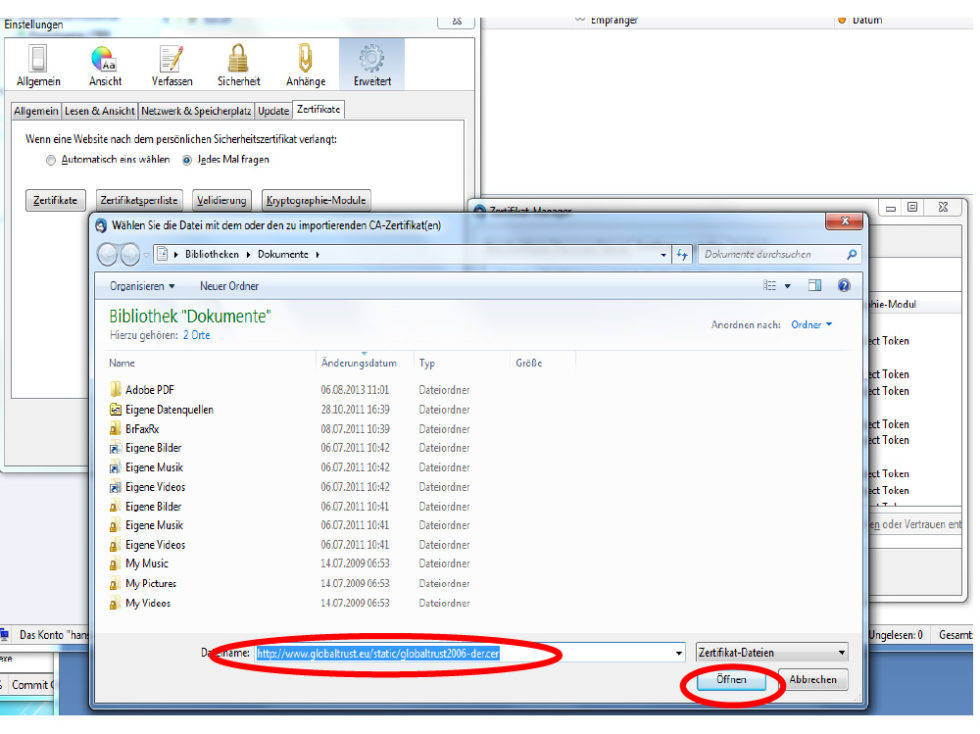Open the Organisieren dropdown menu
Viewport: 980px width, 734px height.
pos(142,286)
